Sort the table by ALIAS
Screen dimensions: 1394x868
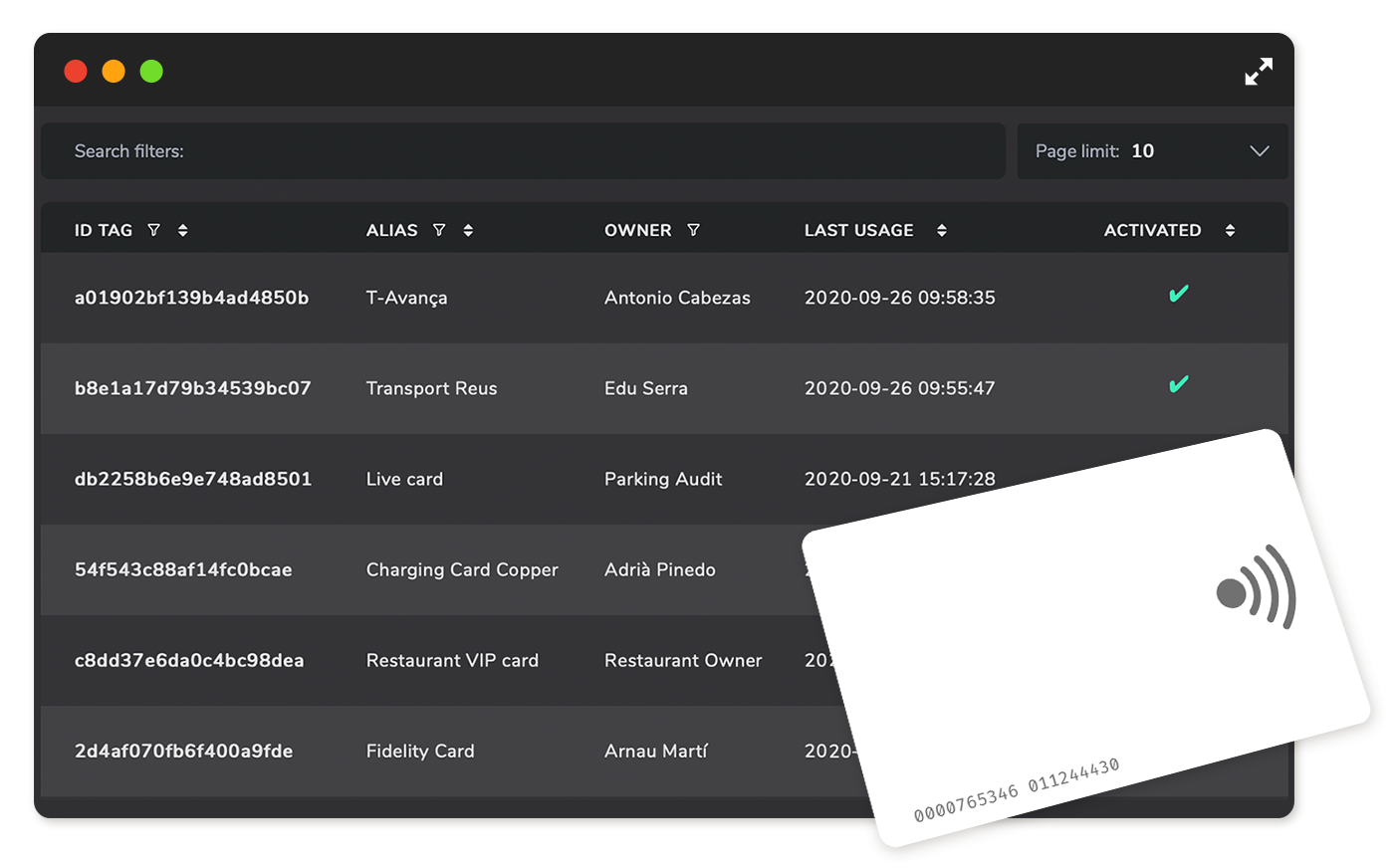tap(468, 230)
